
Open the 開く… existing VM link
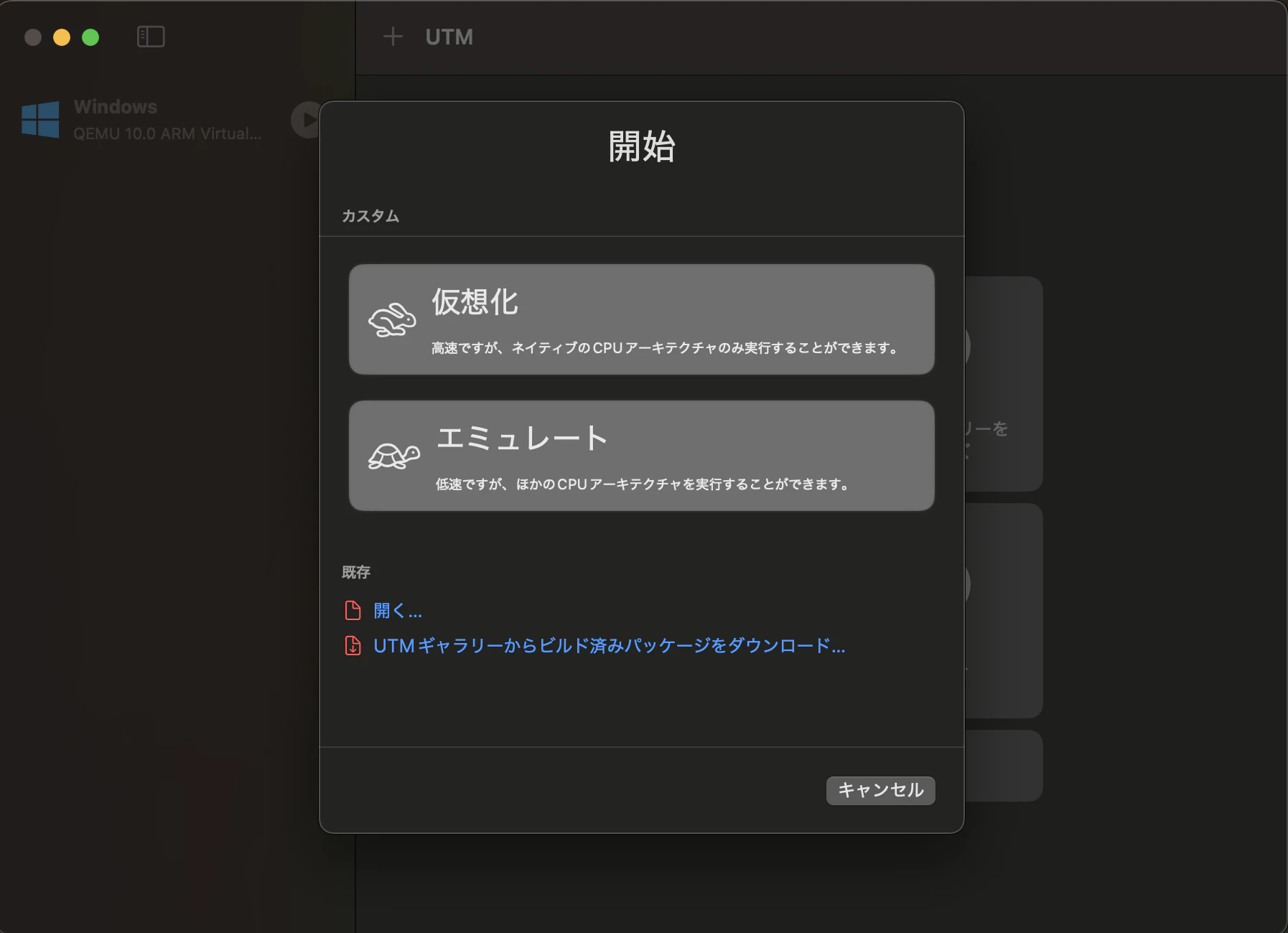tap(398, 611)
